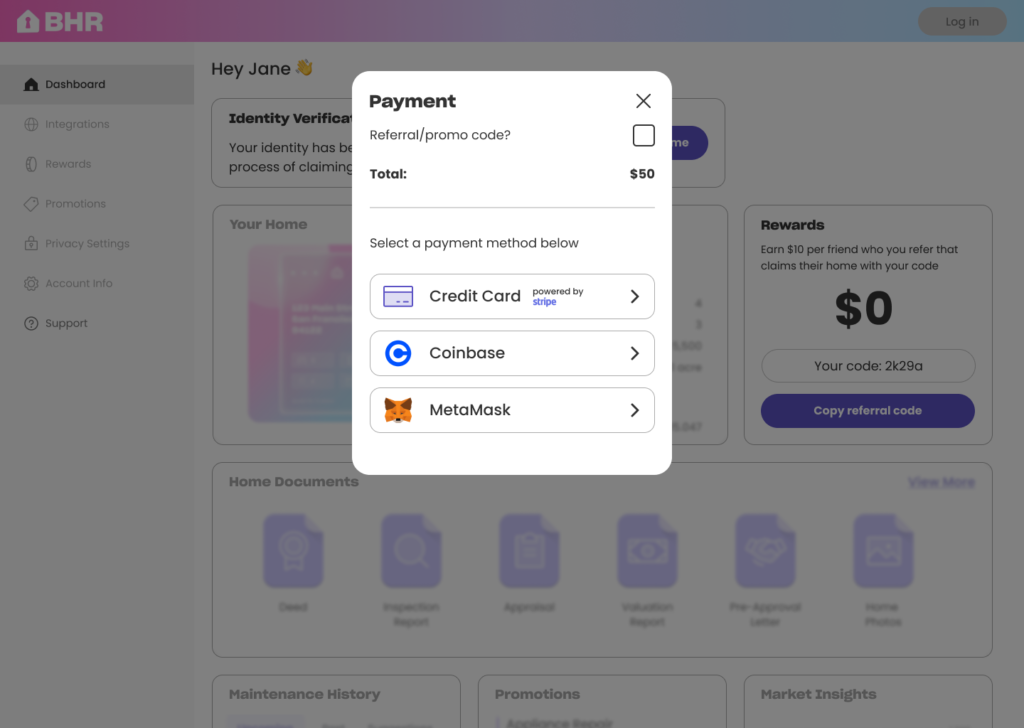Click the $50 total amount
This screenshot has width=1024, height=728.
642,174
